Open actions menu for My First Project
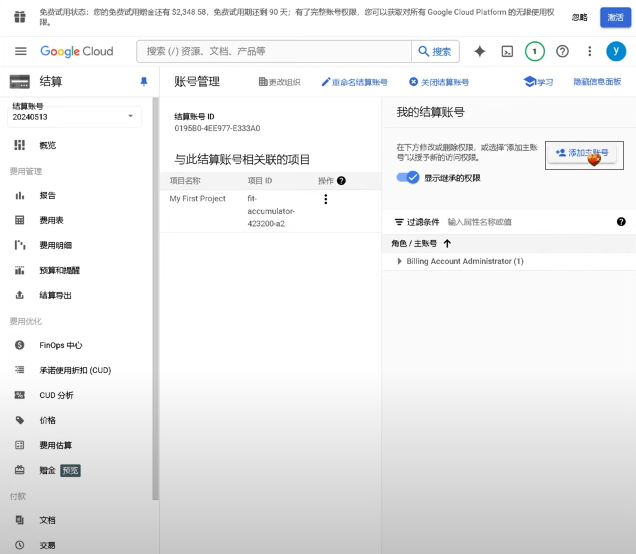Image resolution: width=636 pixels, height=554 pixels. click(325, 199)
